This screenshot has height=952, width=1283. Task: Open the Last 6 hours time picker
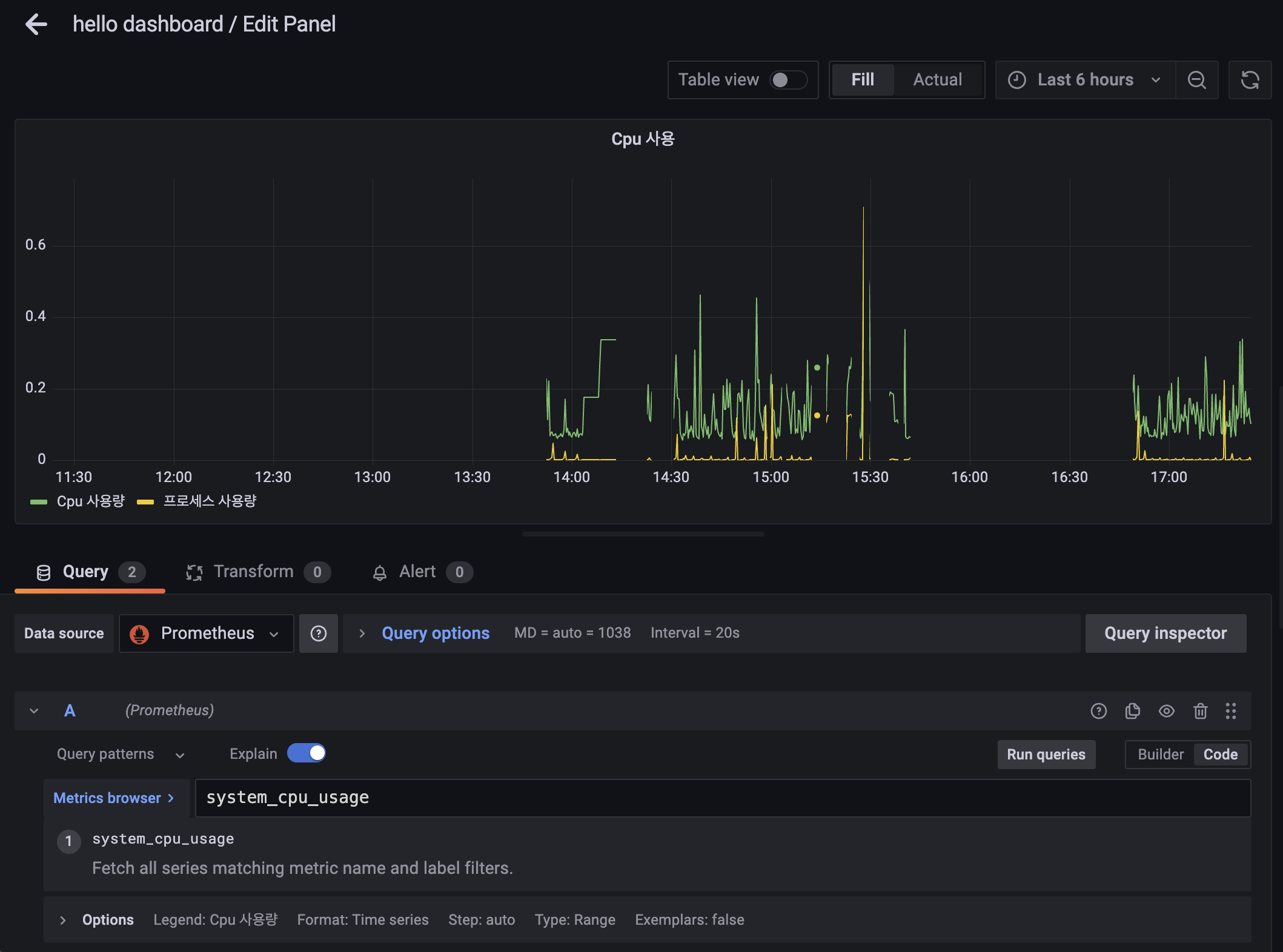1084,80
